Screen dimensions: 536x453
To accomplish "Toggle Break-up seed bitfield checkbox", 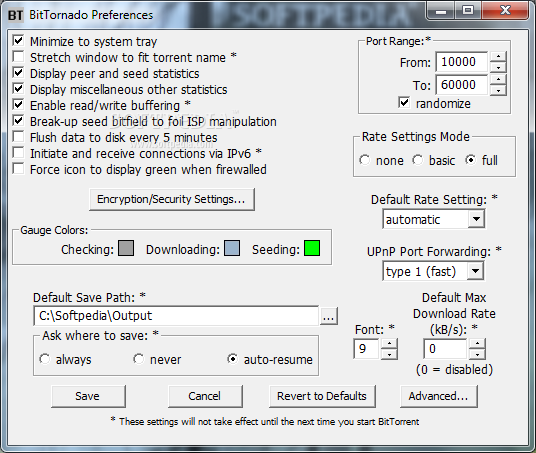I will (x=18, y=121).
